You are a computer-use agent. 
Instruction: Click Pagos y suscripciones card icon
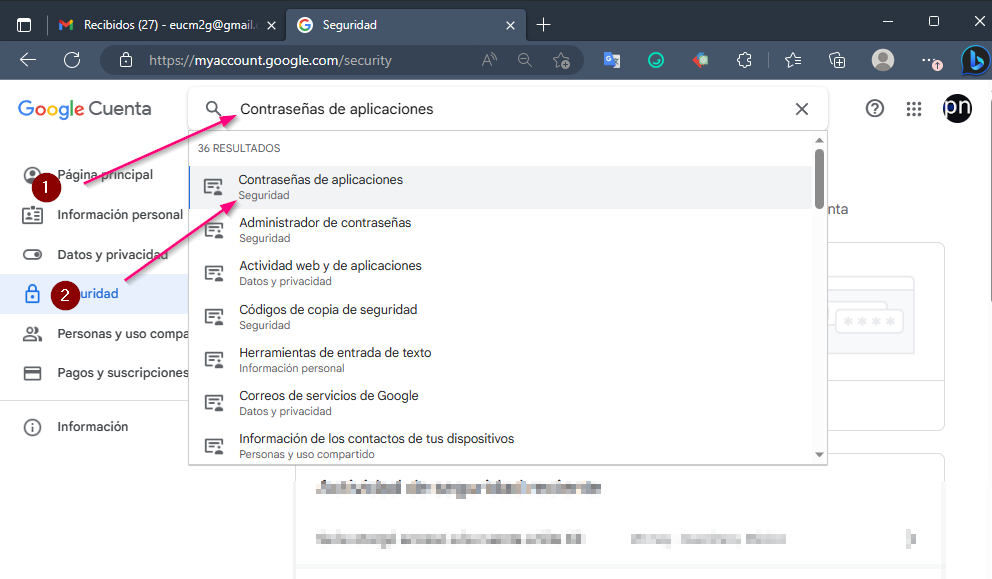click(x=32, y=373)
